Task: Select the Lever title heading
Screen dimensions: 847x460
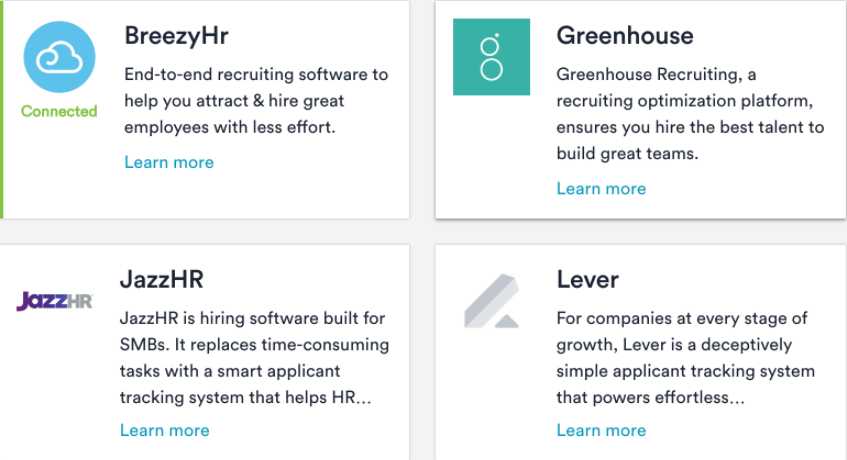Action: click(588, 280)
